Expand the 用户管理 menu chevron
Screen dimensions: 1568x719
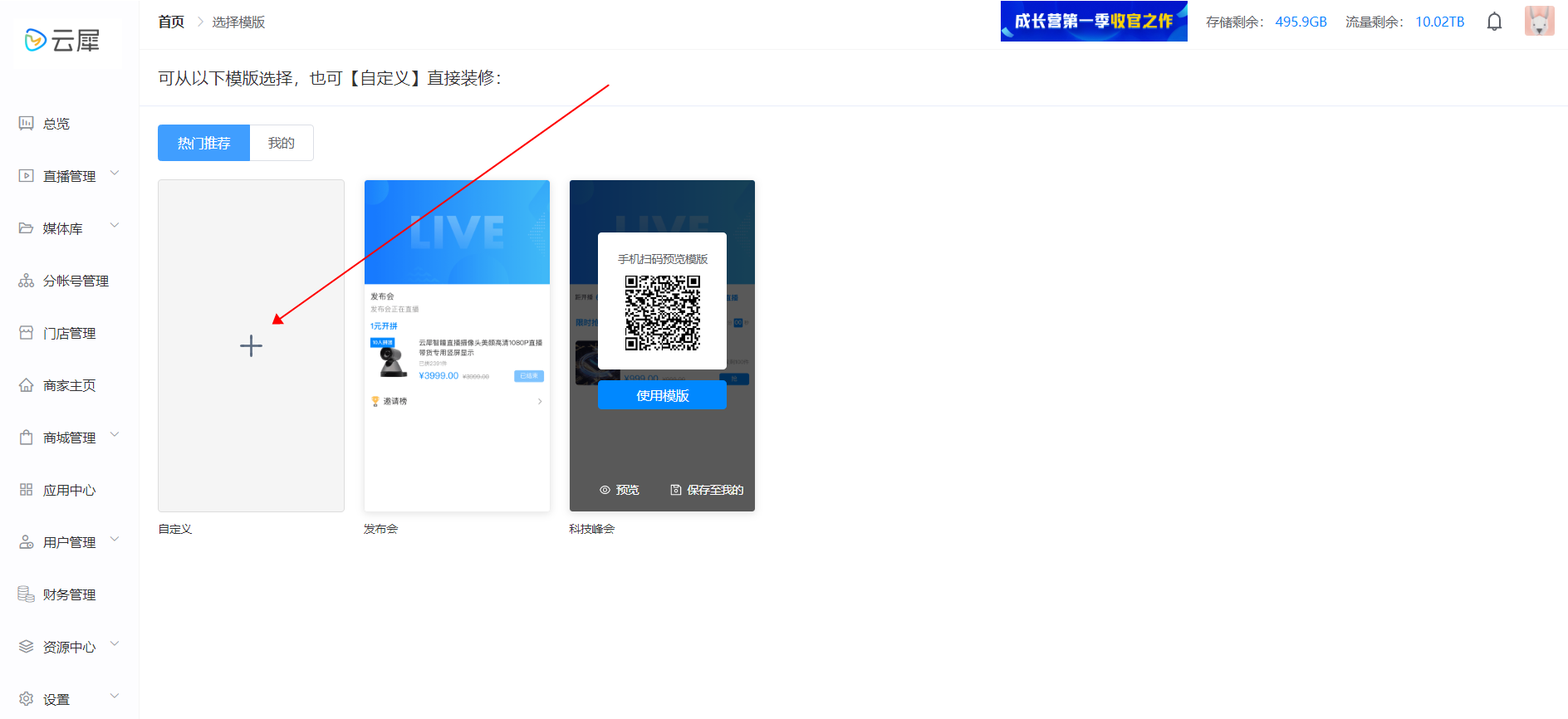[115, 540]
